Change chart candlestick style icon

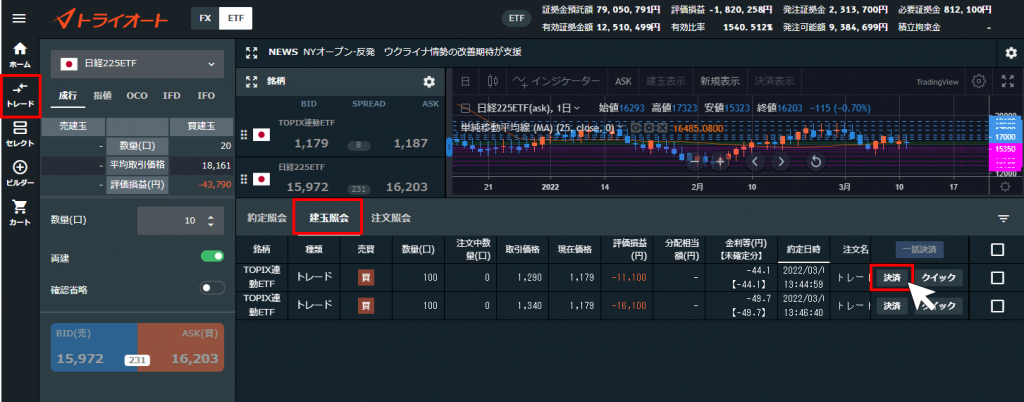[x=493, y=82]
